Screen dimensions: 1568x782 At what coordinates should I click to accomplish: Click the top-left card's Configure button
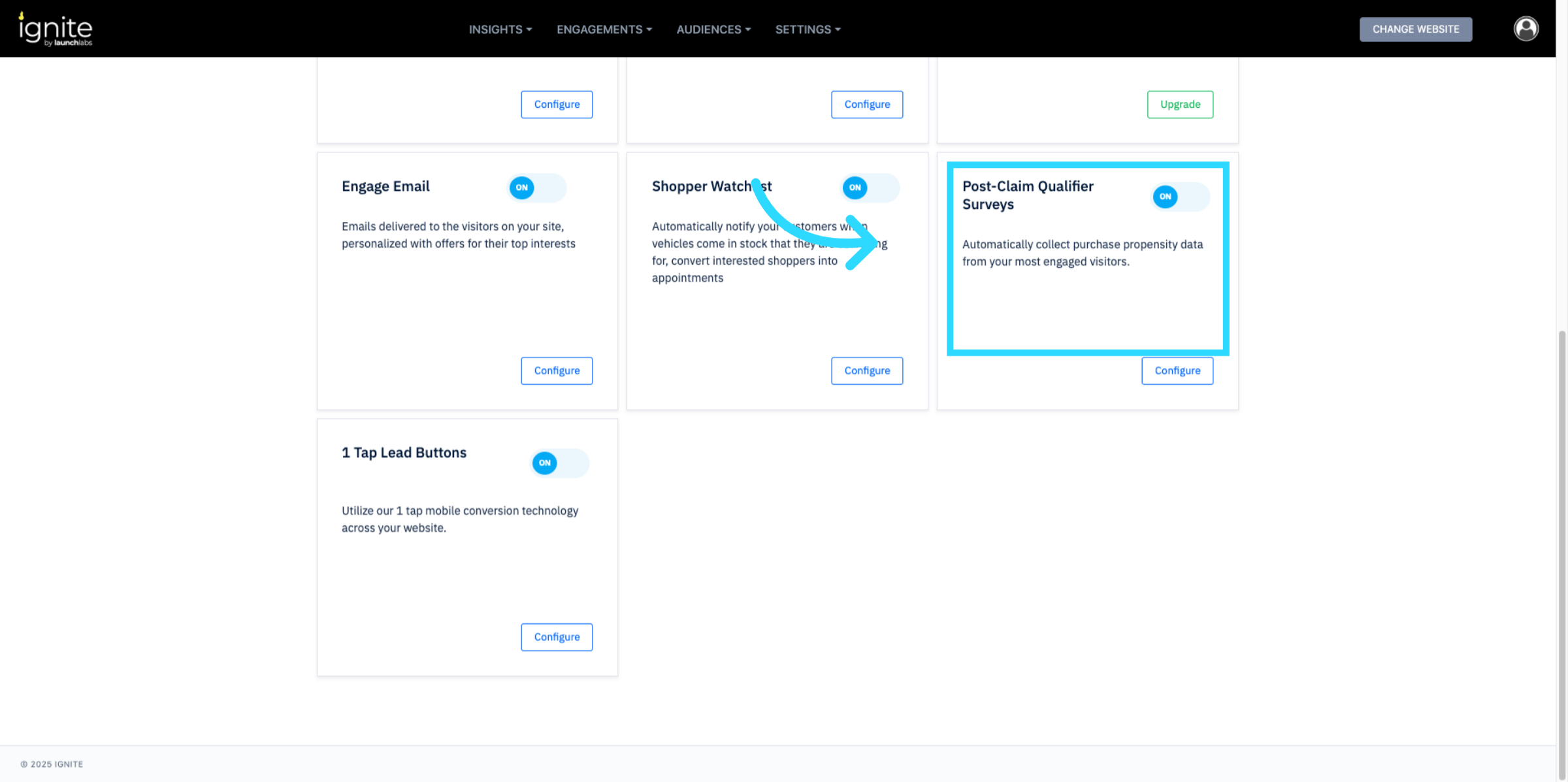pos(557,105)
